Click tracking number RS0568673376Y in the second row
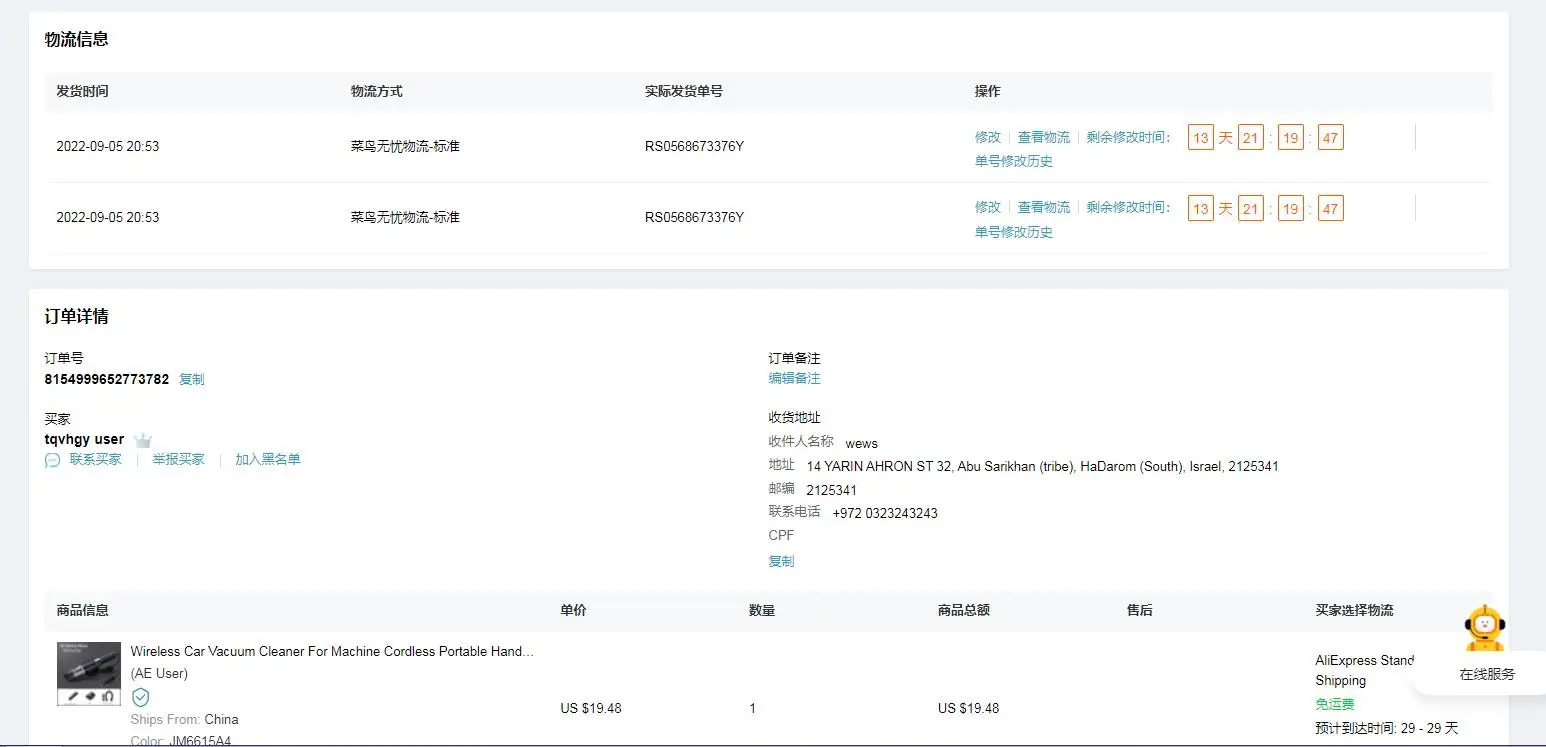This screenshot has height=747, width=1546. tap(695, 217)
